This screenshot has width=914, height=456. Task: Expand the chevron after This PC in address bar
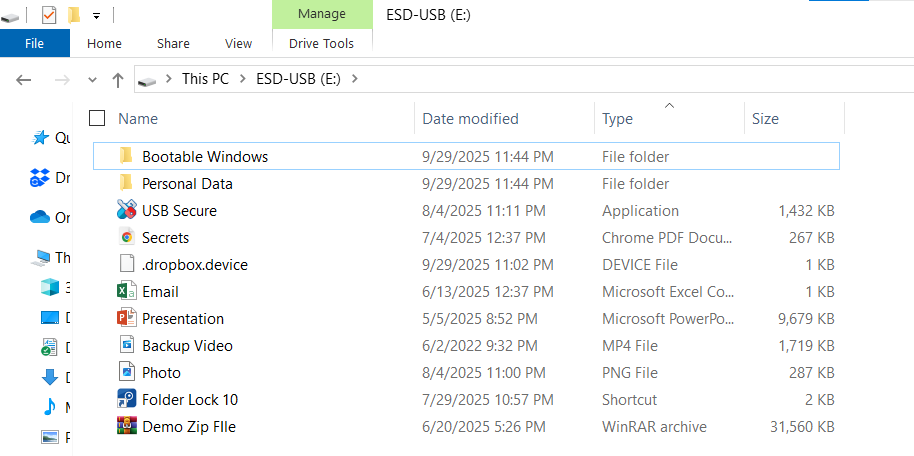(x=242, y=79)
